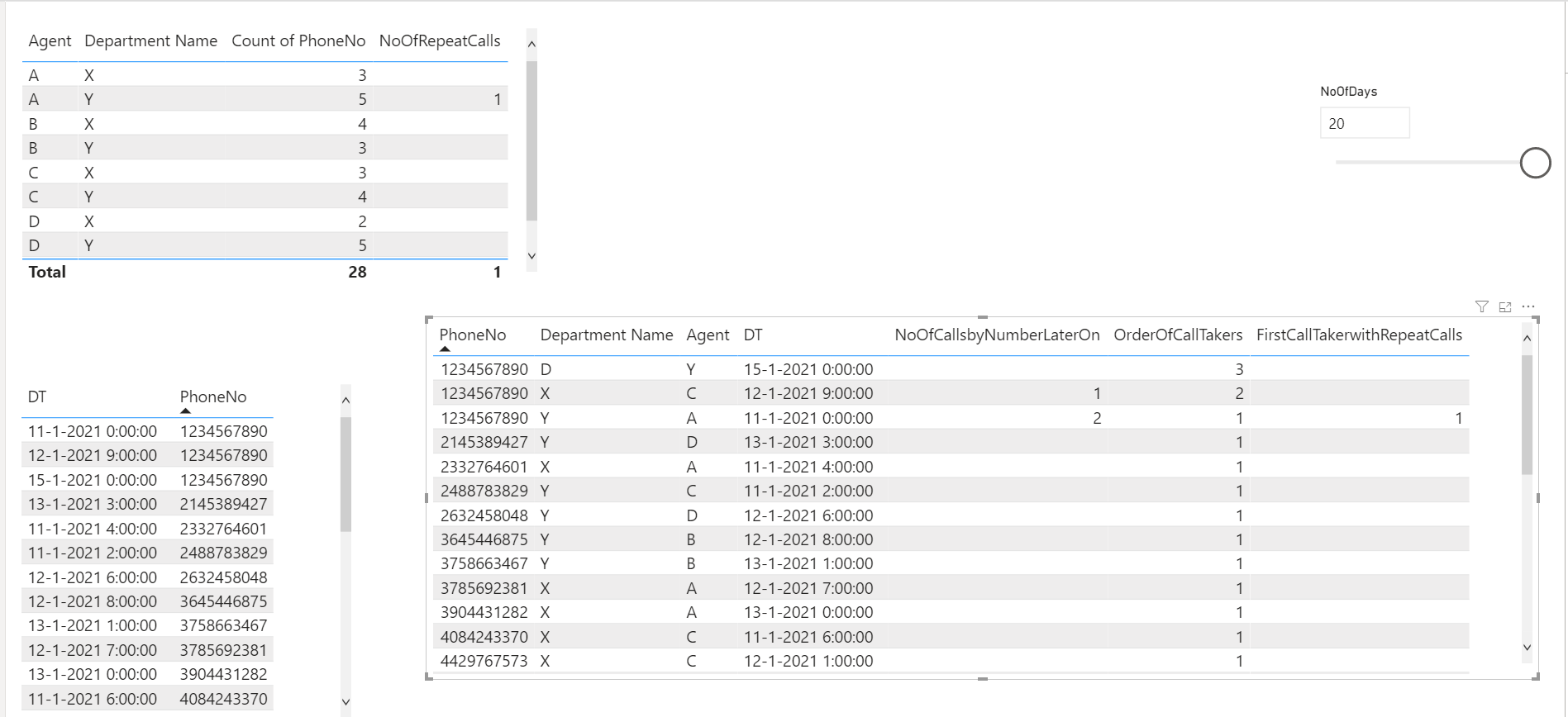
Task: Sort detail table by PhoneNo header
Action: point(472,335)
